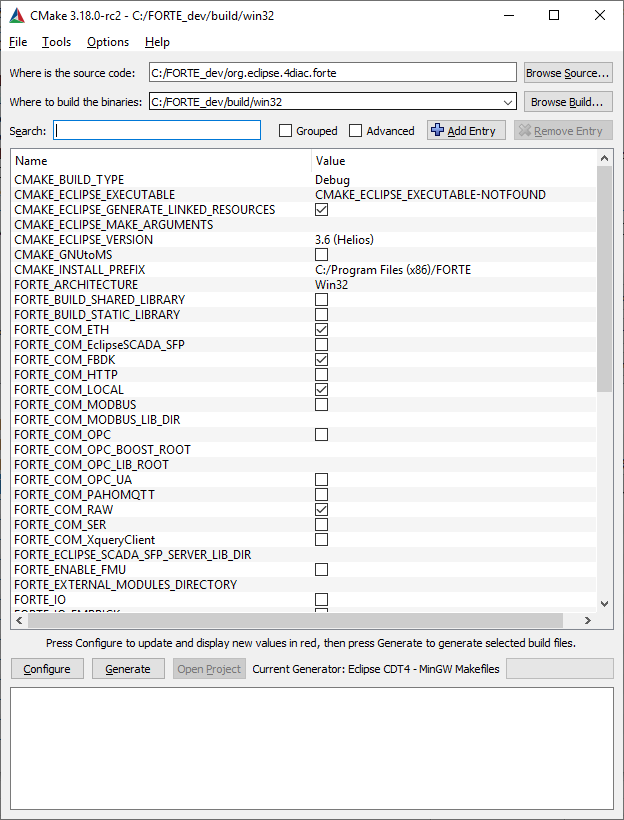624x820 pixels.
Task: Enable the FORTE_COM_OPC checkbox
Action: (322, 435)
